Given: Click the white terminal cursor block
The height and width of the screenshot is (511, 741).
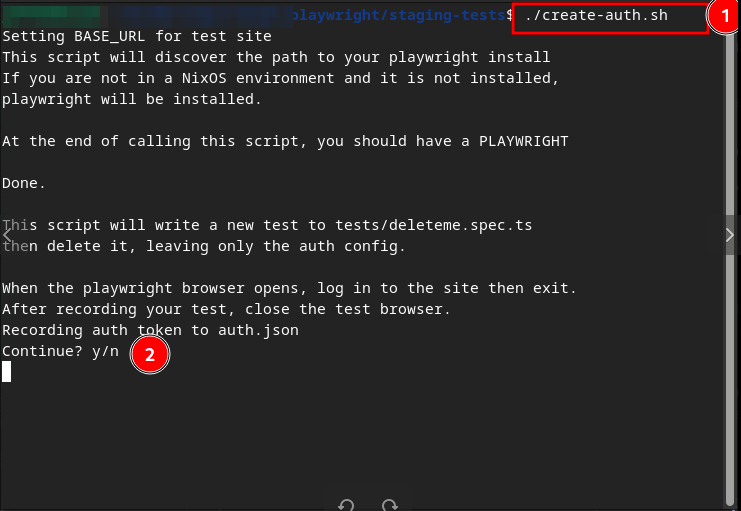Looking at the screenshot, I should pyautogui.click(x=7, y=372).
